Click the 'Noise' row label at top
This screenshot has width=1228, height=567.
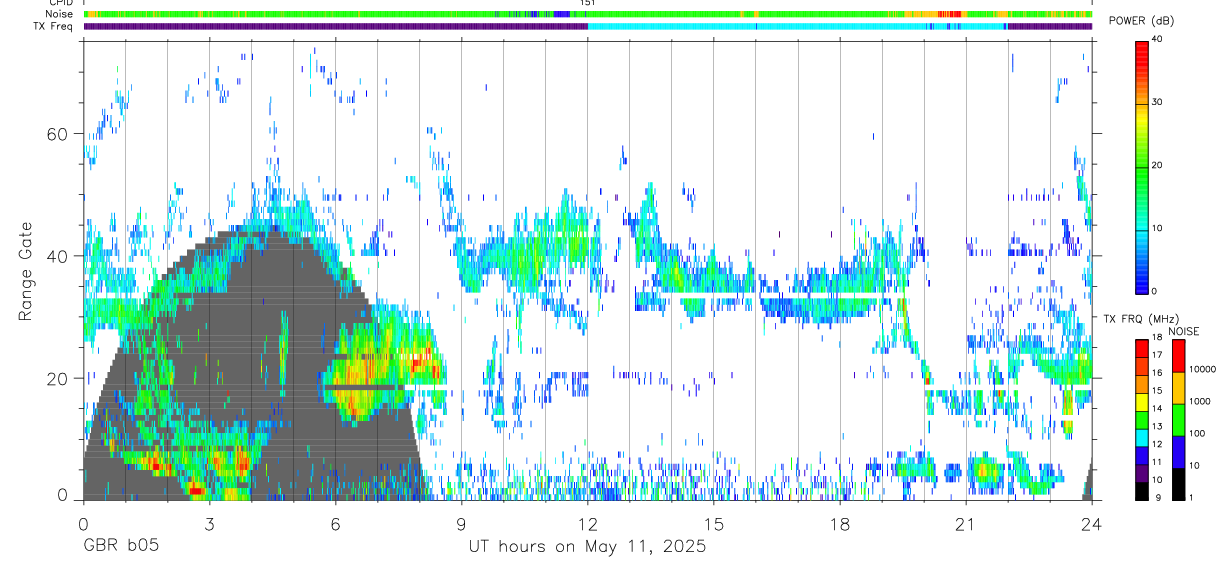click(59, 15)
